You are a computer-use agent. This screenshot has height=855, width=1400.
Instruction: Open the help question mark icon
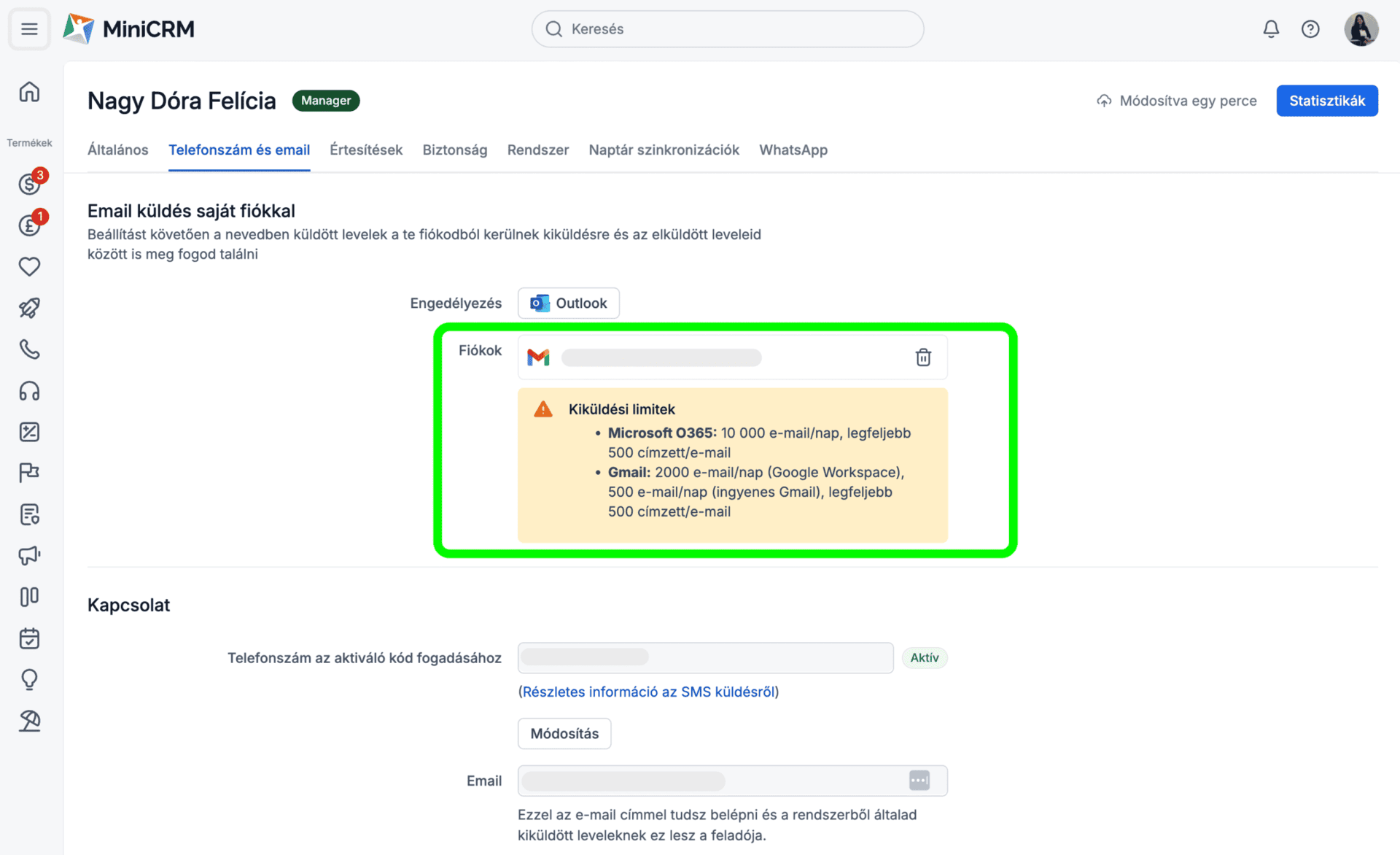click(x=1310, y=29)
